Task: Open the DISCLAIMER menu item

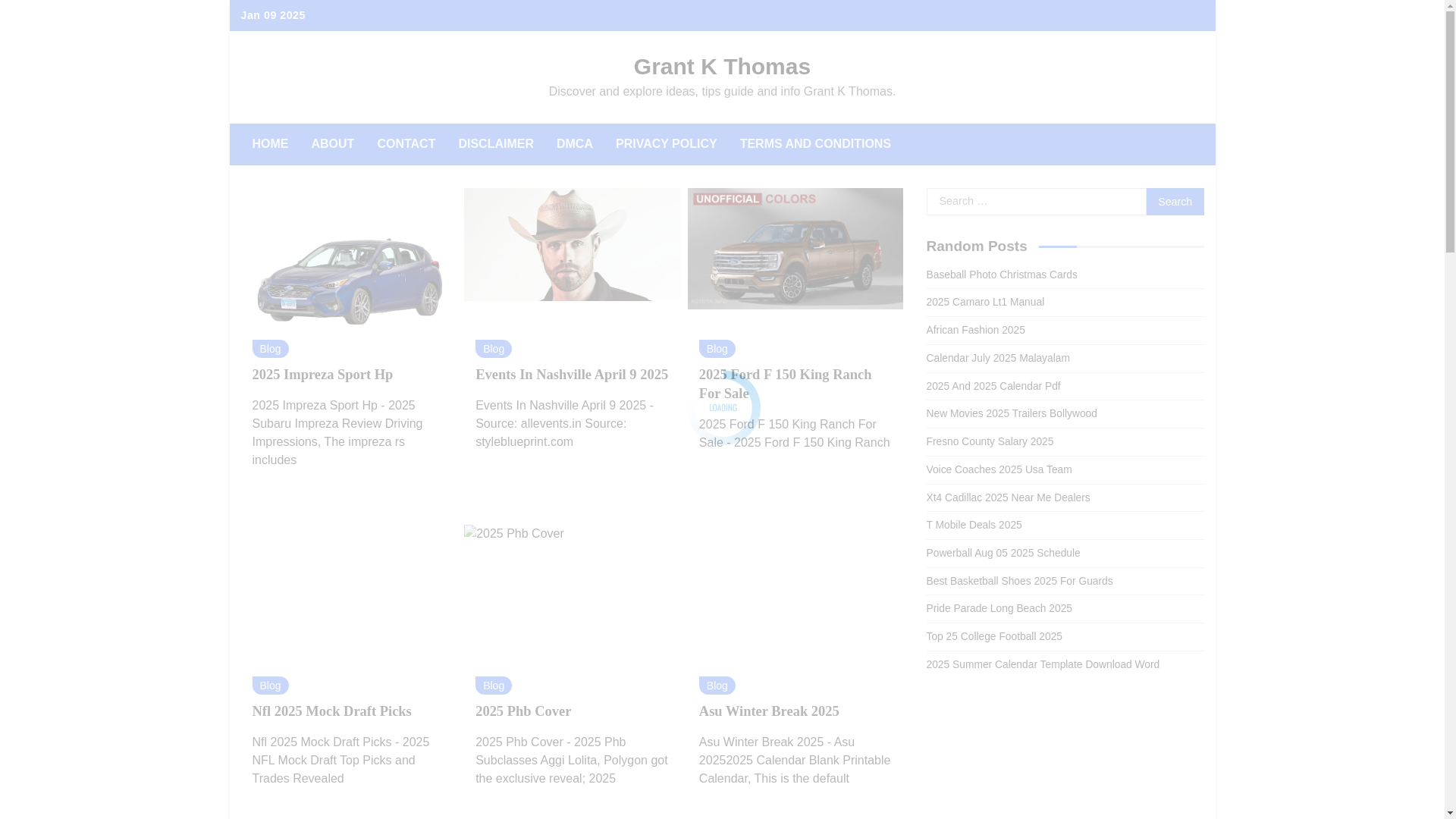Action: [x=496, y=144]
